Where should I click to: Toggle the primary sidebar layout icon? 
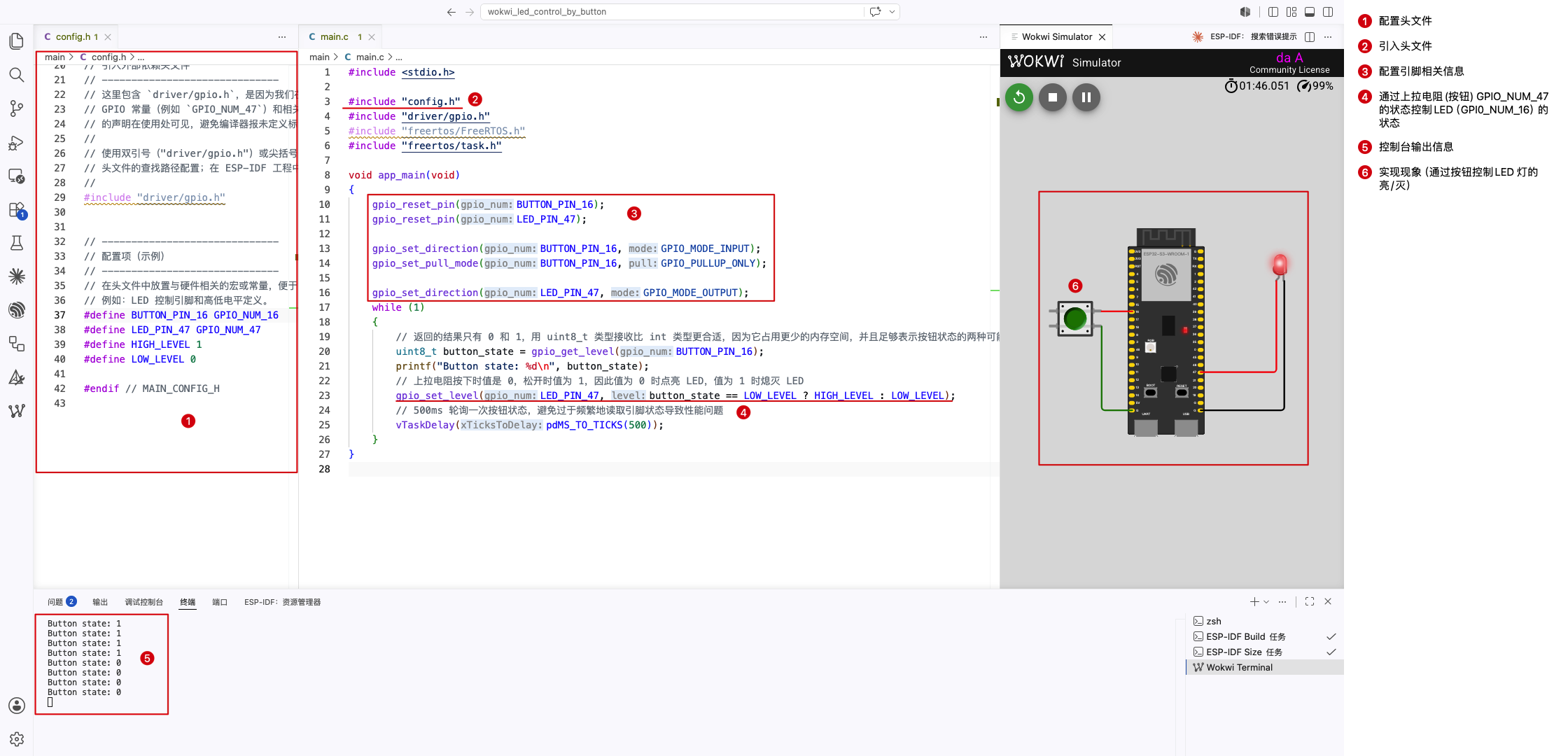[1273, 12]
